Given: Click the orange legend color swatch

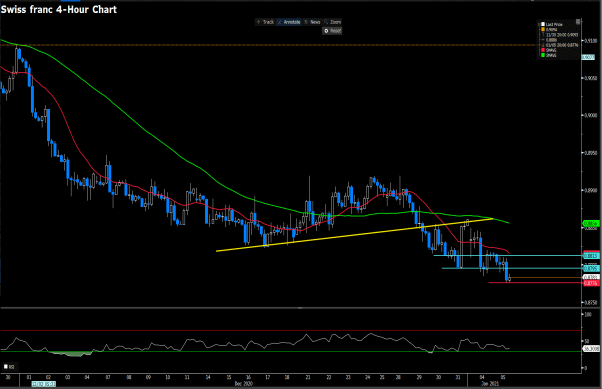Looking at the screenshot, I should 543,30.
